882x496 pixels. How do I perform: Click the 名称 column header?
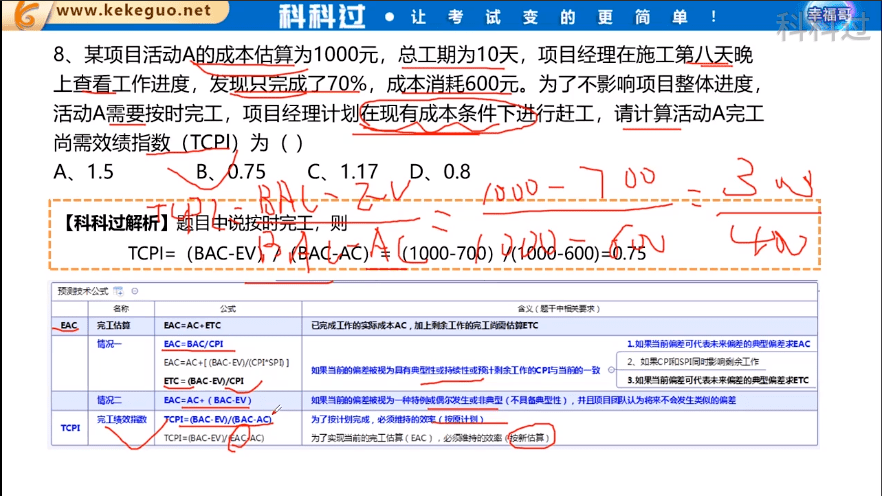coord(121,308)
